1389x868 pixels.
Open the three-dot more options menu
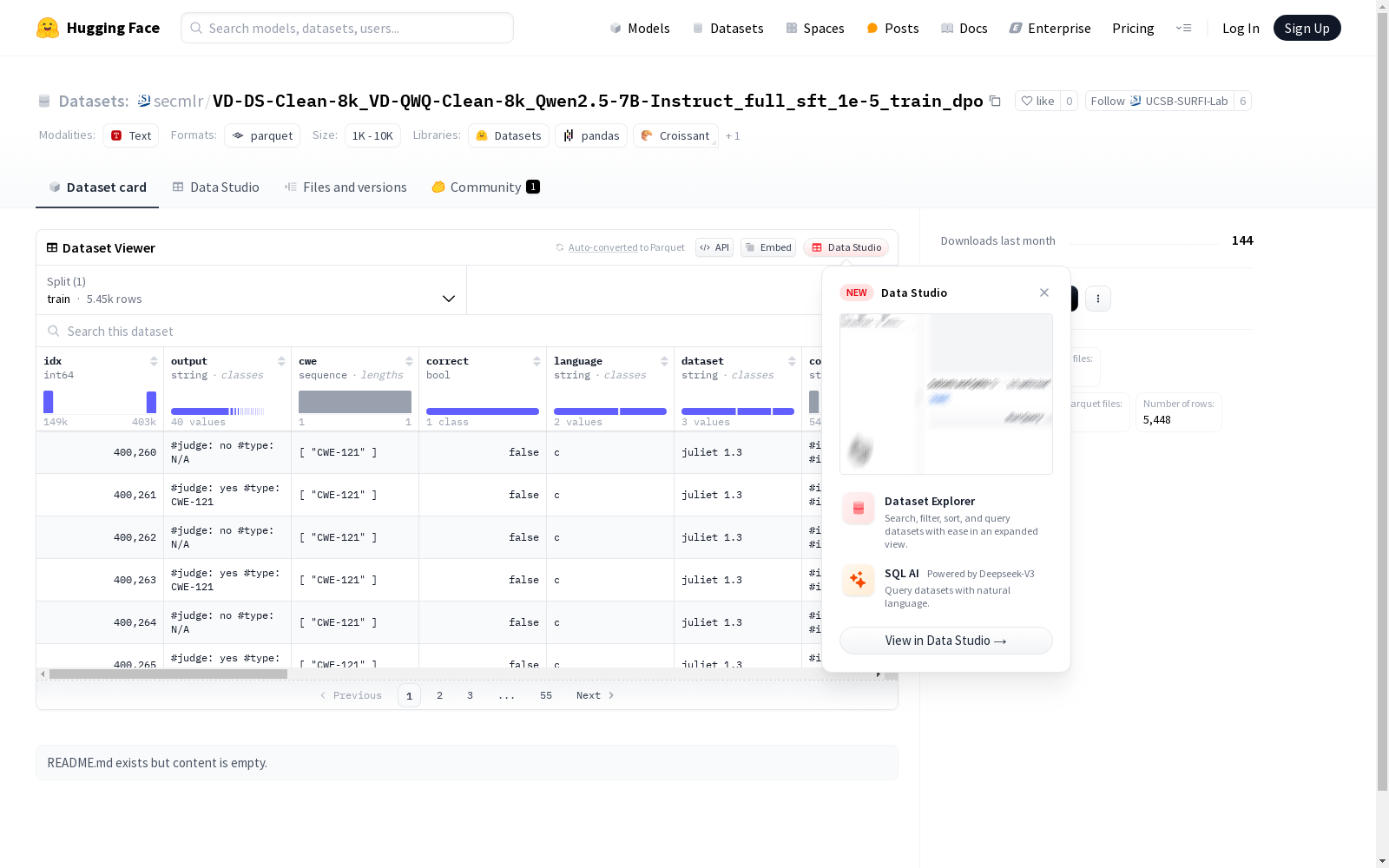1098,299
